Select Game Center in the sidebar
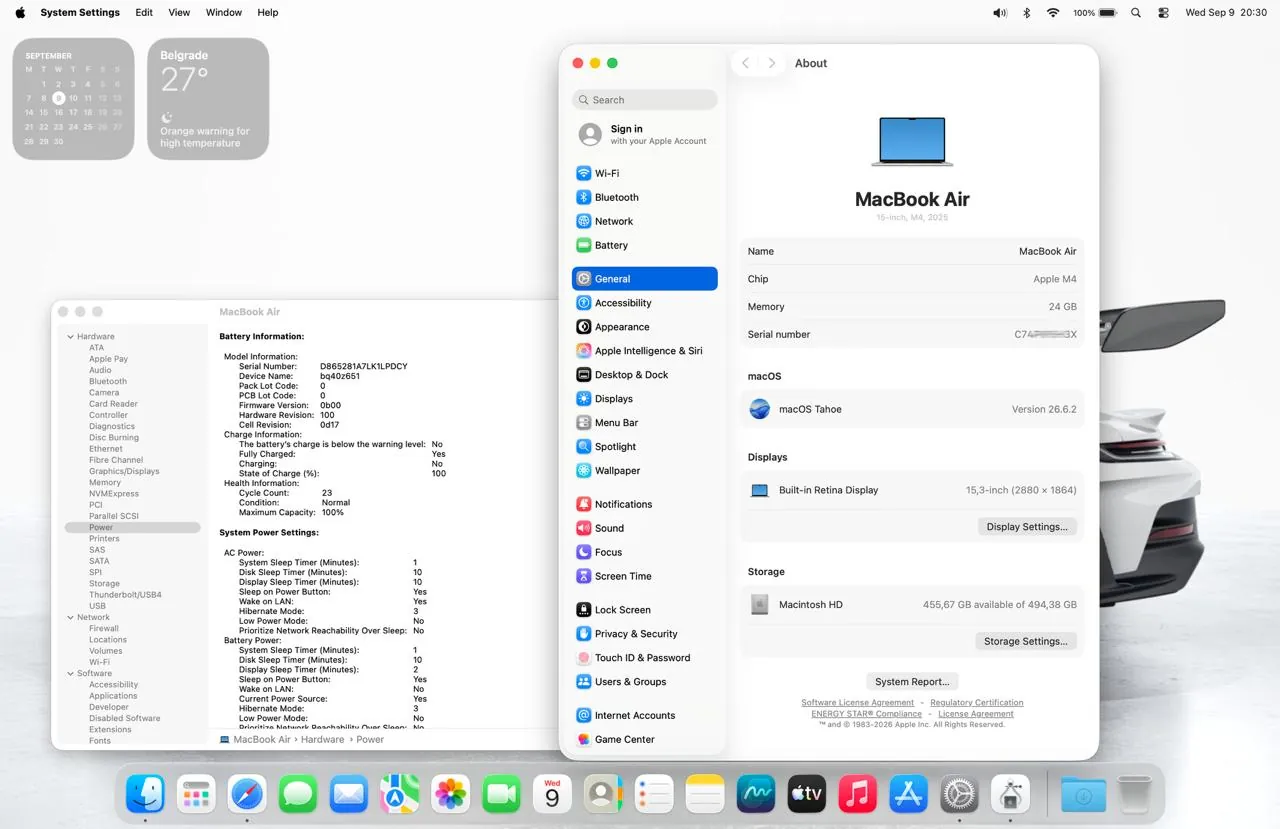The width and height of the screenshot is (1280, 829). click(644, 740)
